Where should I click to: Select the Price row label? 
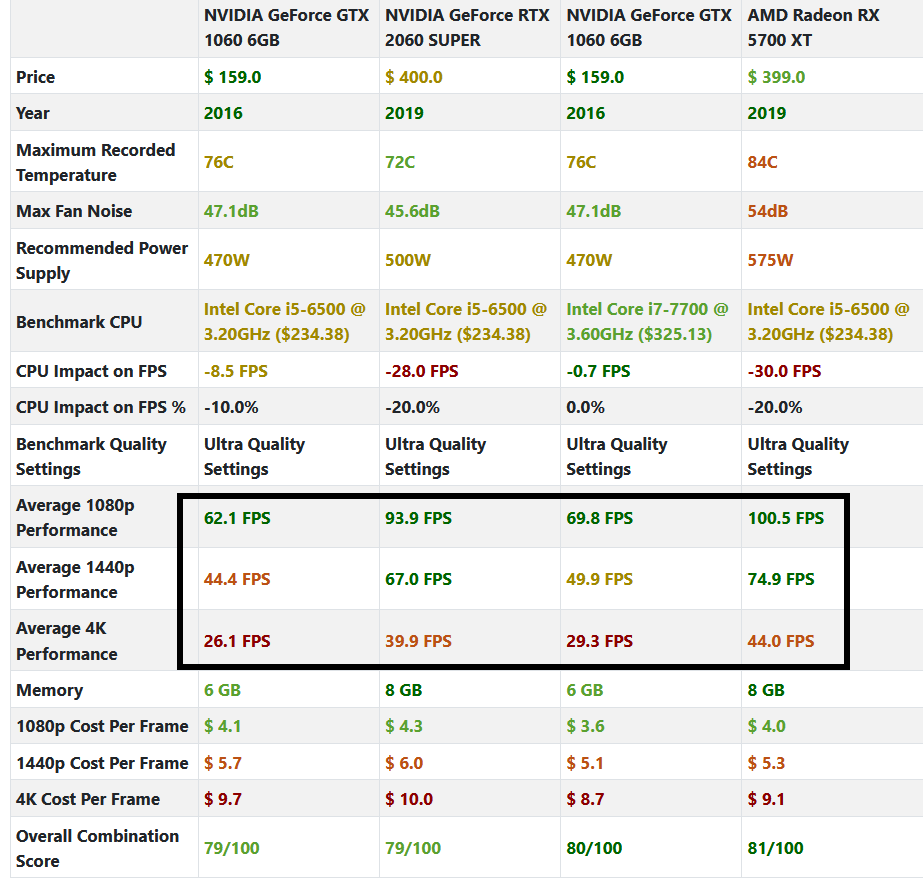click(x=35, y=77)
